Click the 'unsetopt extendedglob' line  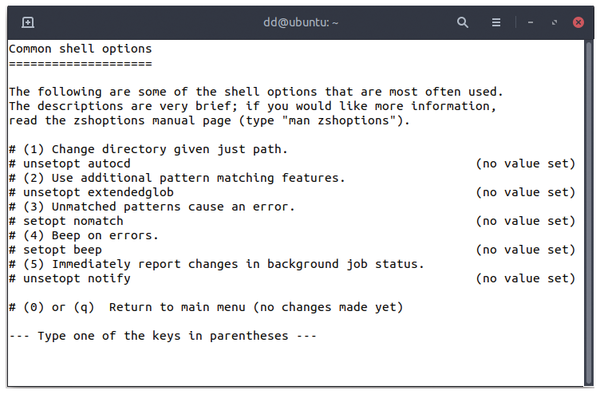[x=91, y=192]
